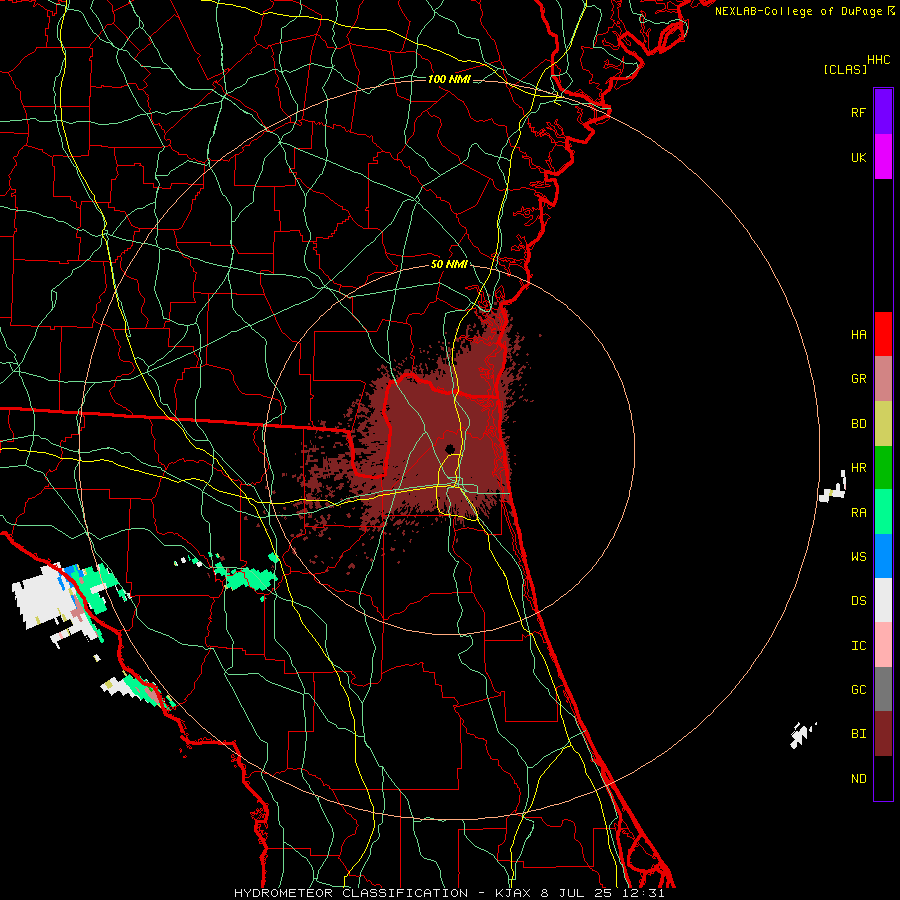This screenshot has width=900, height=900.
Task: Click the [CLAS] units label
Action: 845,69
